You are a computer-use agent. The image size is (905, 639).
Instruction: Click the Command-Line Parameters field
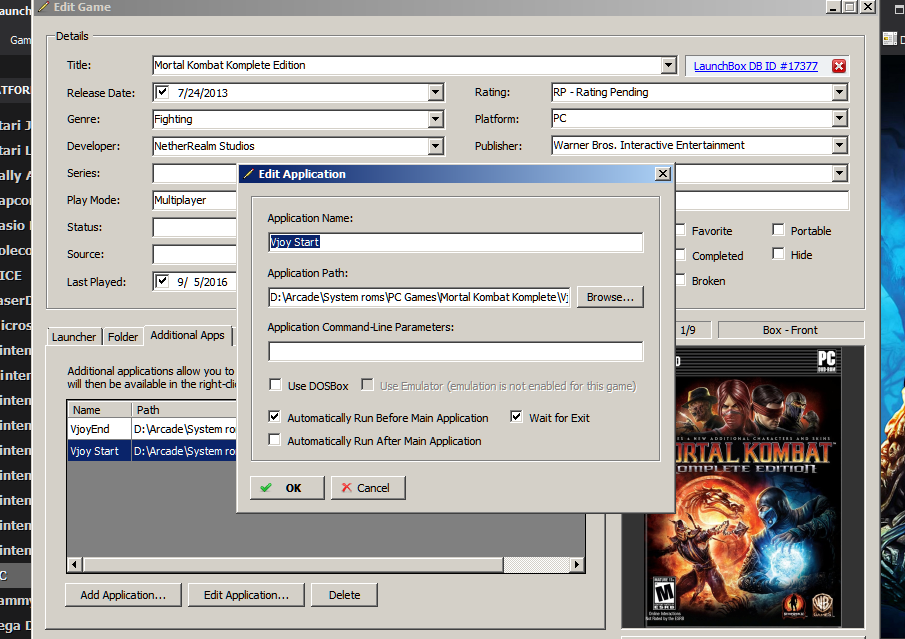click(x=455, y=351)
